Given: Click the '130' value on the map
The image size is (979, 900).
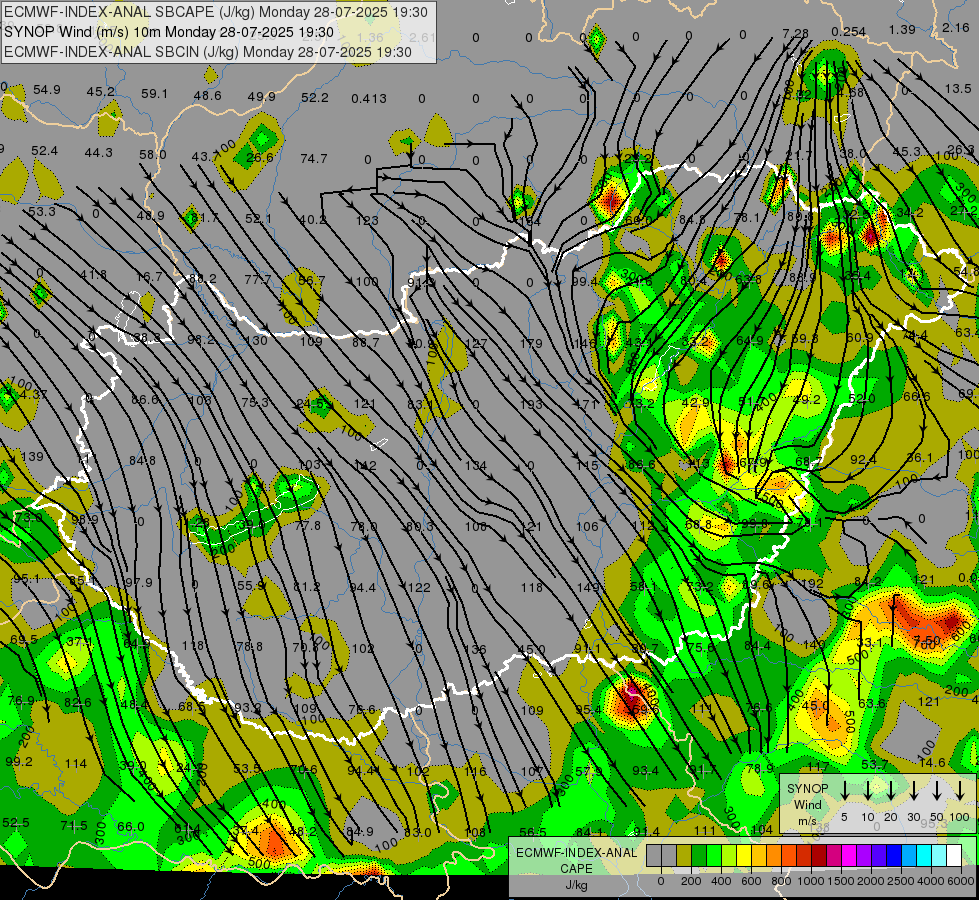Looking at the screenshot, I should (x=256, y=341).
